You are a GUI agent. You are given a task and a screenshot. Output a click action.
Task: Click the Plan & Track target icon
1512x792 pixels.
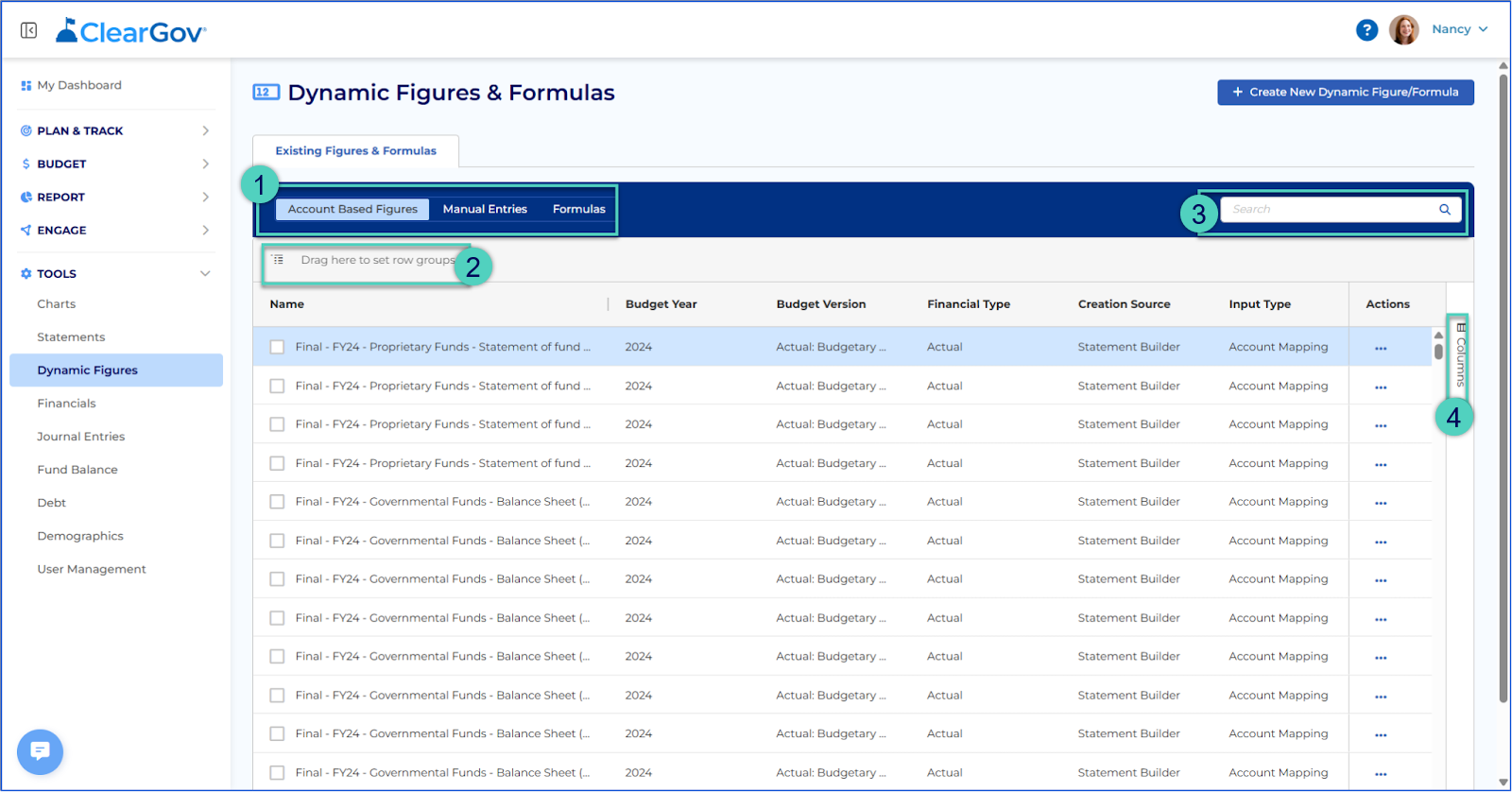pyautogui.click(x=26, y=131)
